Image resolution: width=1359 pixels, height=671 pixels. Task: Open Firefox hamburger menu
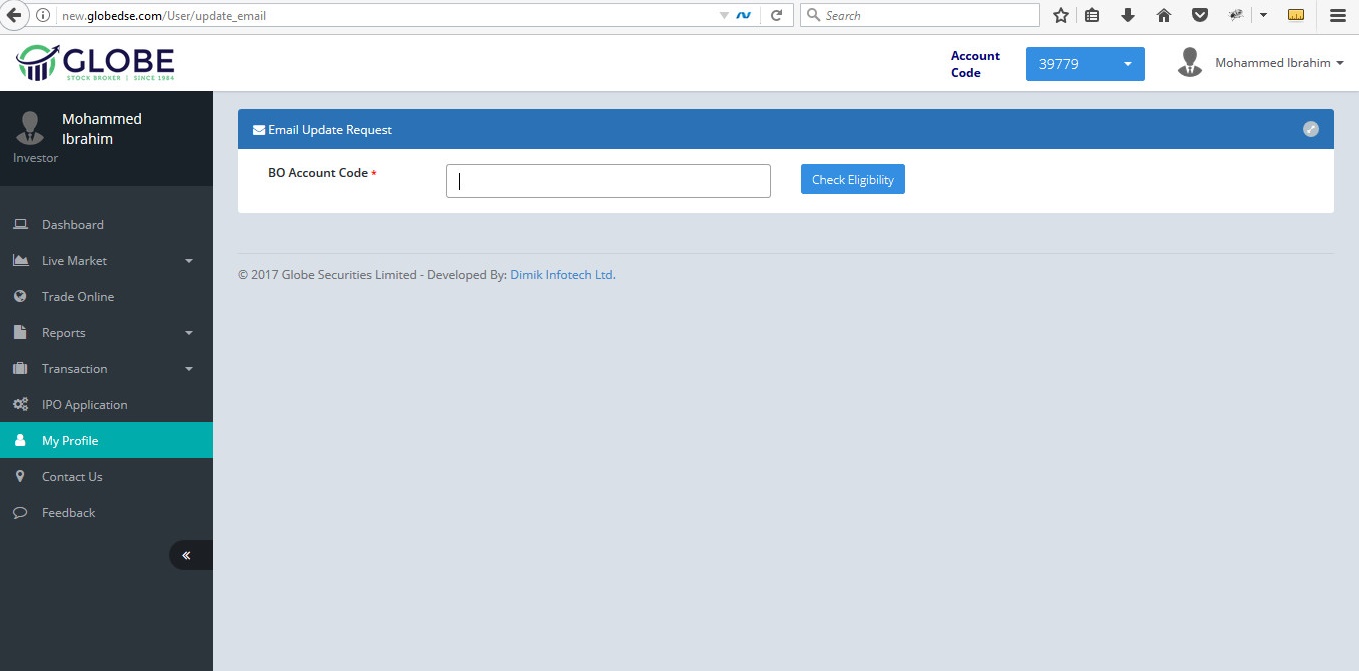[1337, 15]
